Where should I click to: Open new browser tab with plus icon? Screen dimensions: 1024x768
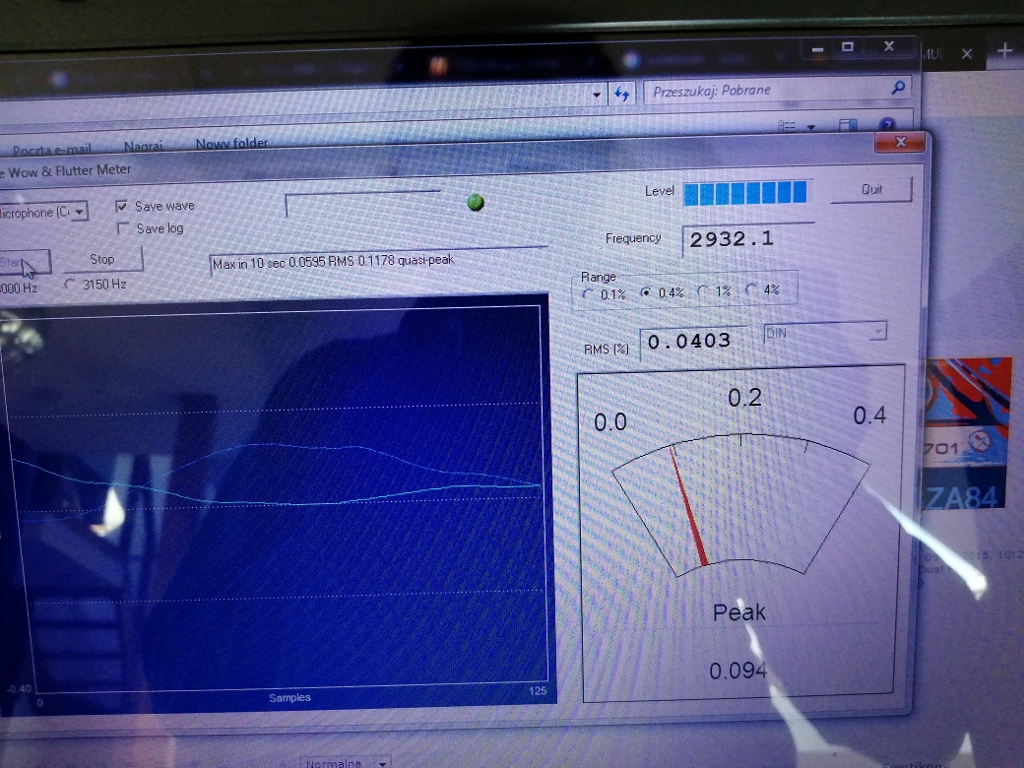coord(1005,50)
